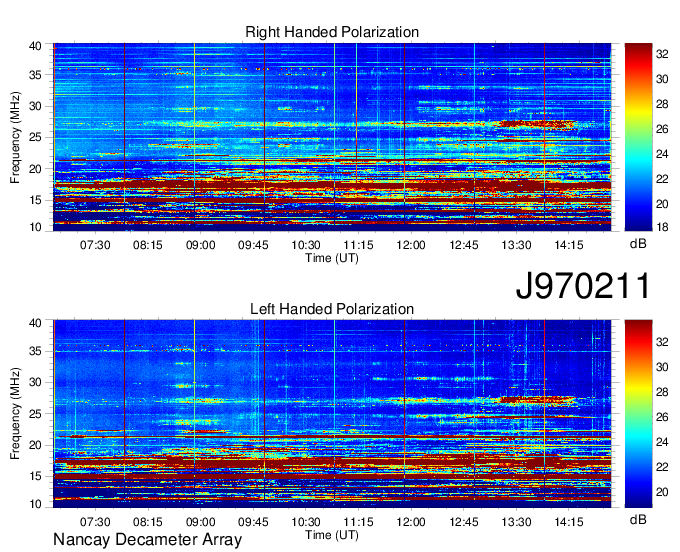Click the 18 value on the top color bar scale

(662, 227)
